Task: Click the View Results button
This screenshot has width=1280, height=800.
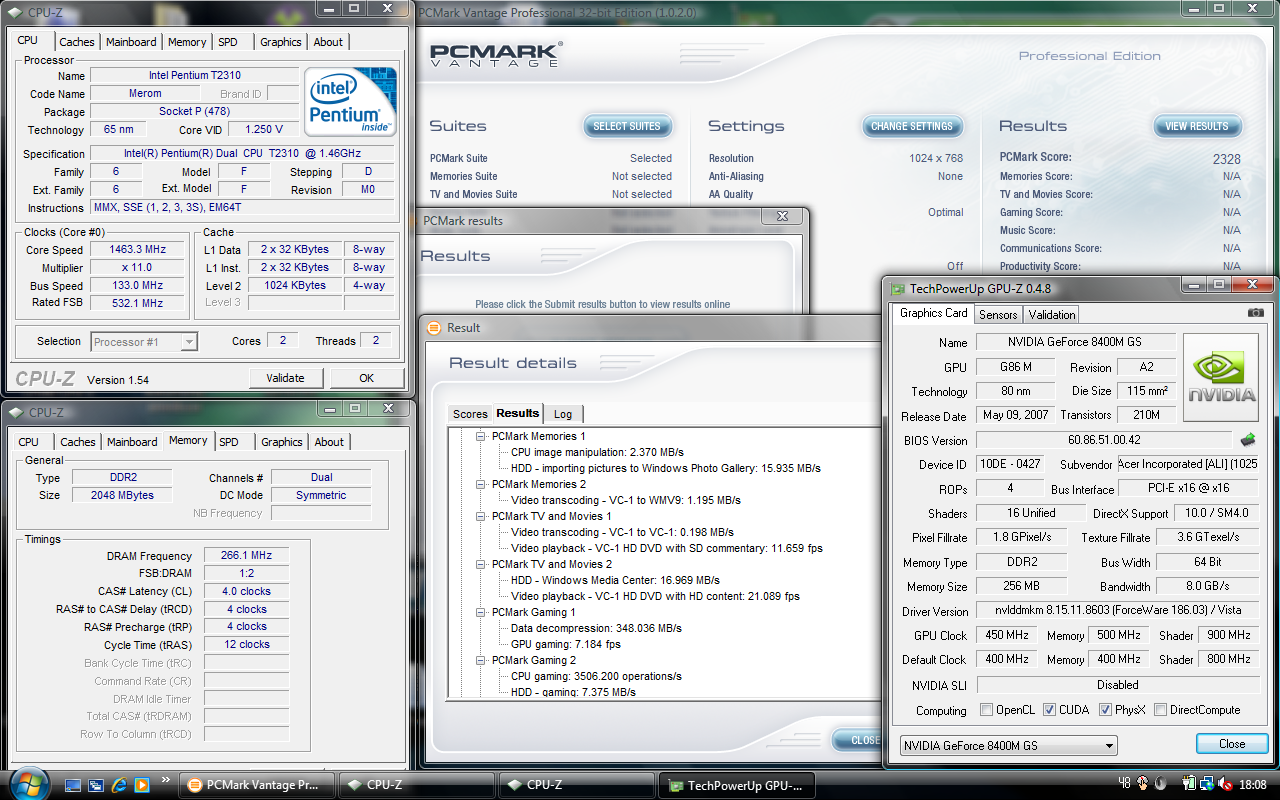Action: tap(1197, 126)
